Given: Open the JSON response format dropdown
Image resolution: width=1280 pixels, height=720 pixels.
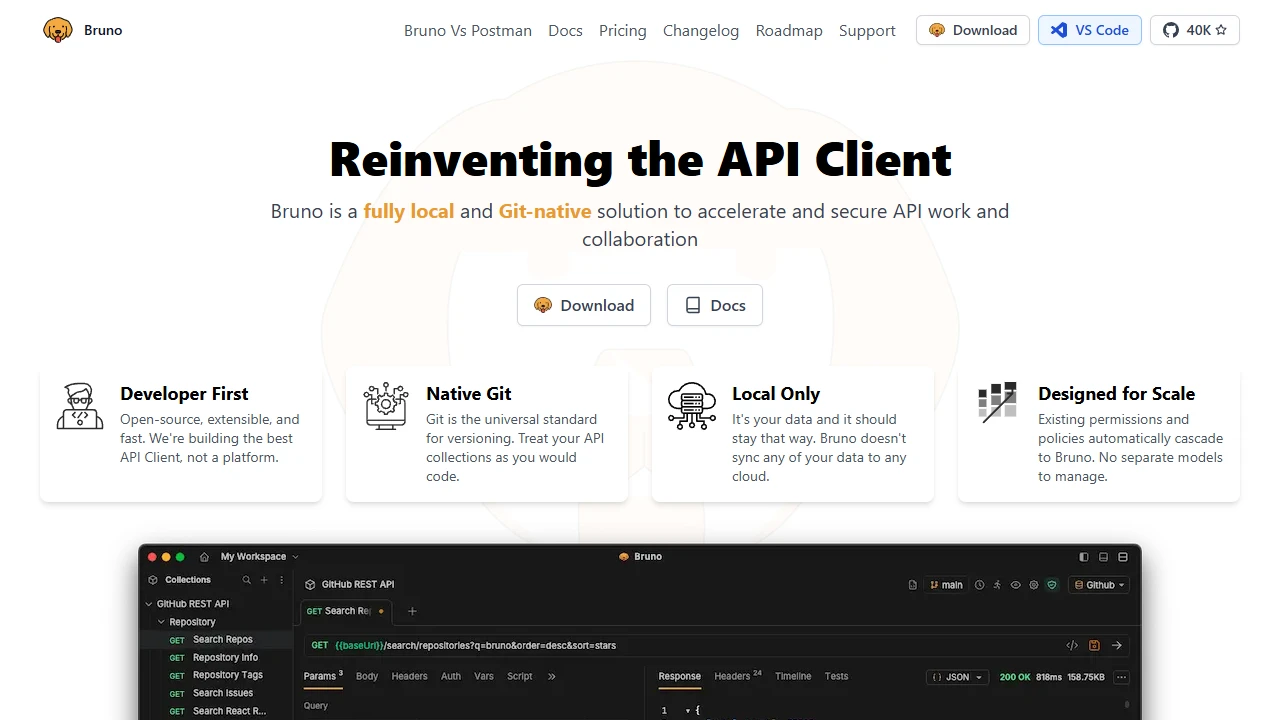Looking at the screenshot, I should click(956, 677).
